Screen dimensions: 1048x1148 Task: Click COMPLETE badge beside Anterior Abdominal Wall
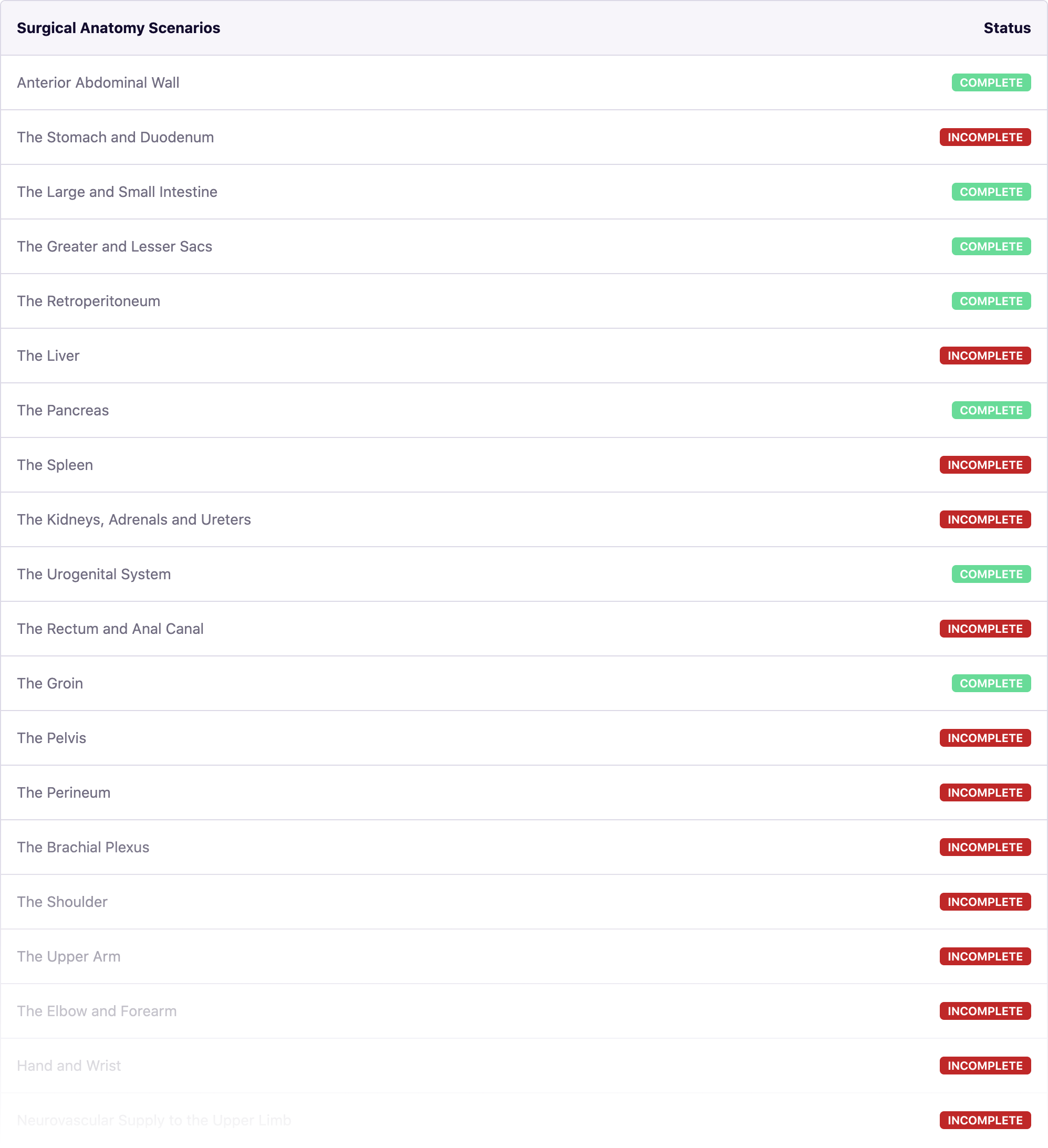(x=990, y=82)
